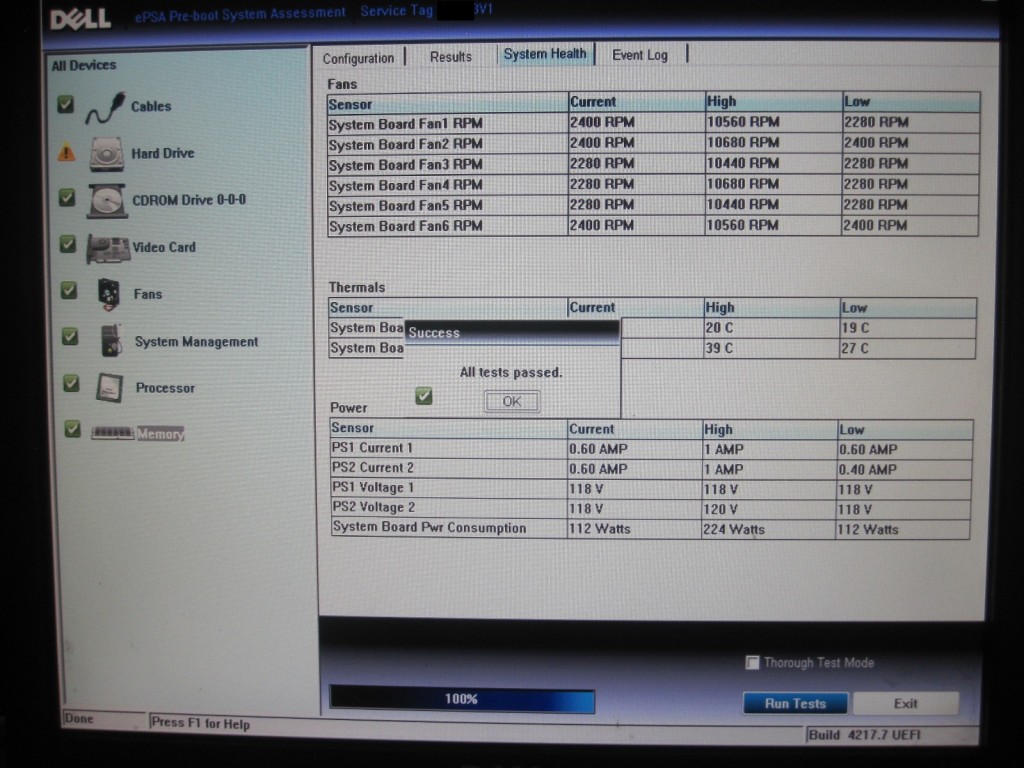Click the 'Service Tag' header text
The image size is (1024, 768).
click(397, 10)
